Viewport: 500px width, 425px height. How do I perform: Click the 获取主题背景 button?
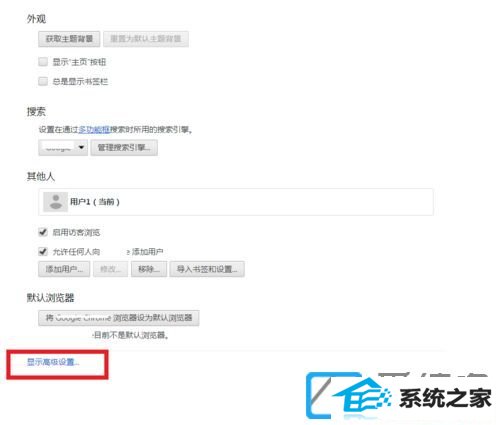tap(69, 39)
